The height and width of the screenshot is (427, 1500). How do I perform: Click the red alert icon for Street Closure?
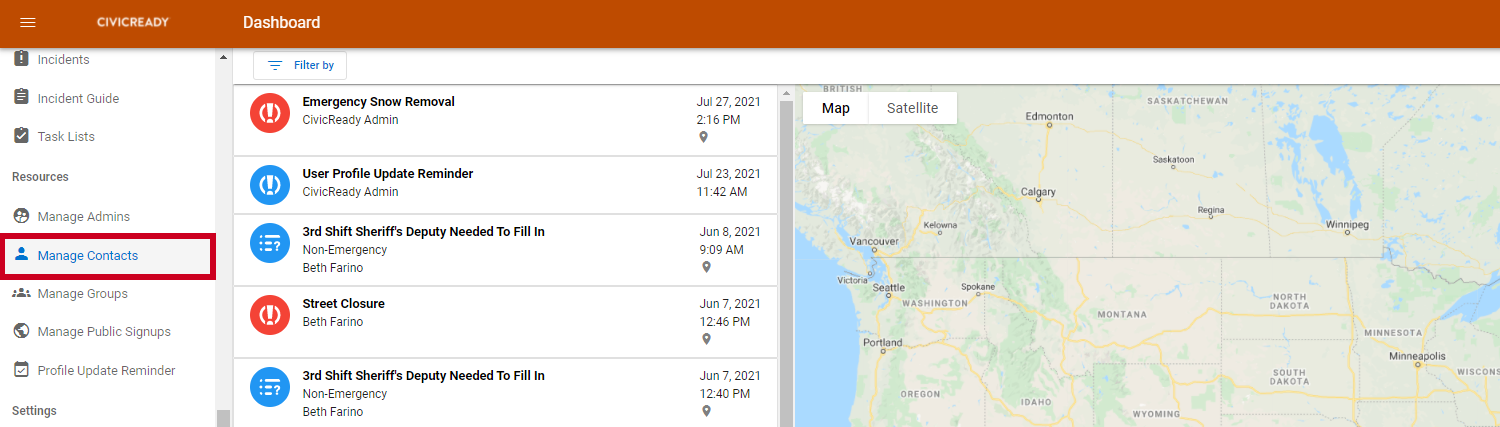point(269,314)
